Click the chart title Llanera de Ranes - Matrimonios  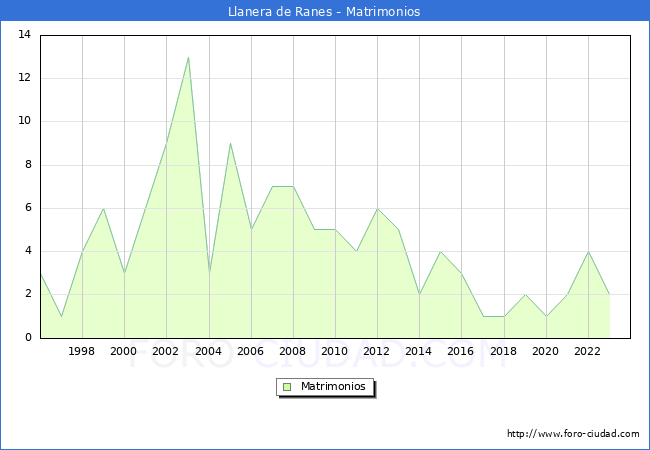(324, 12)
